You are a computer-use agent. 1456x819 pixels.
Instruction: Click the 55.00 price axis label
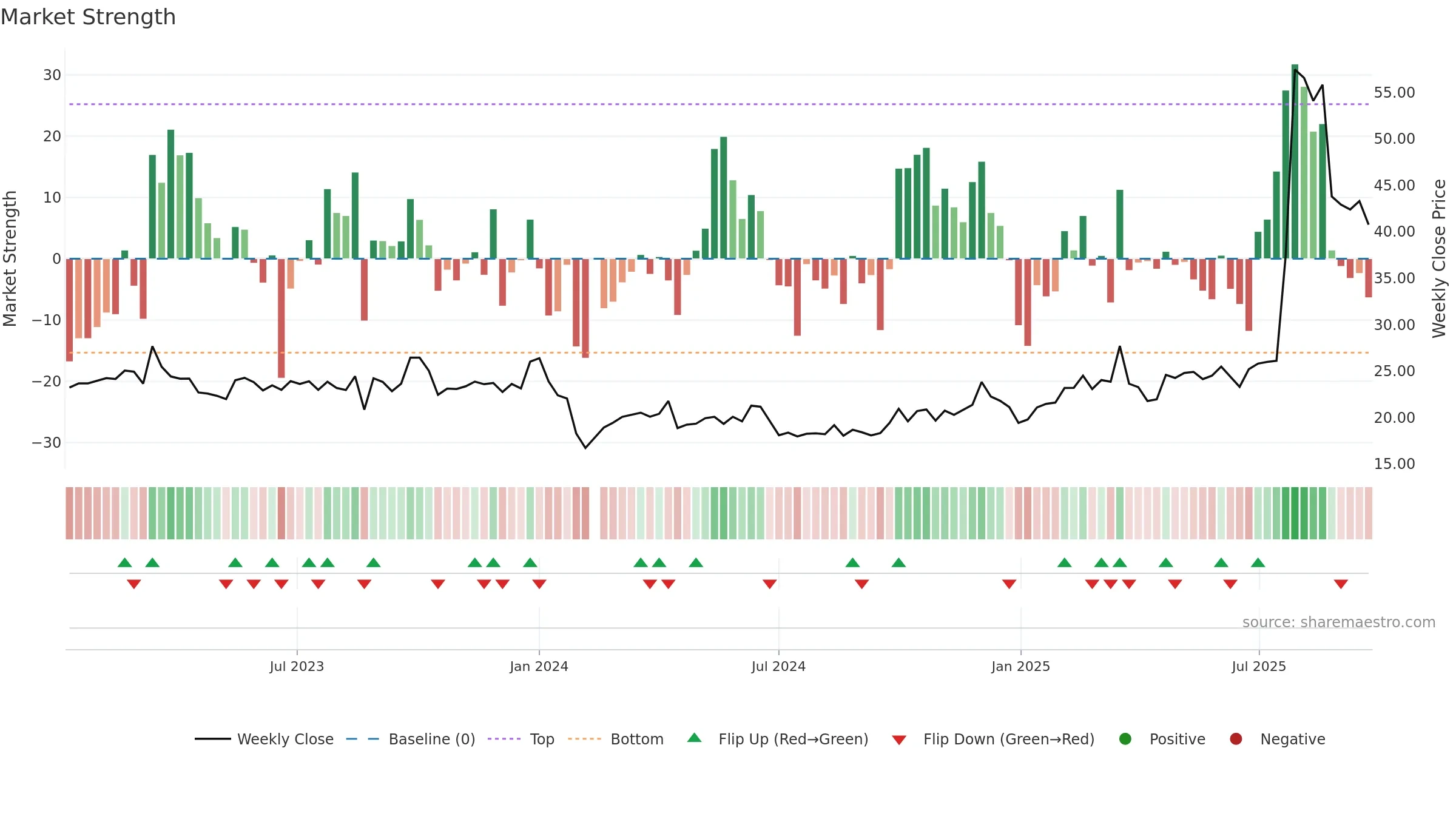[1394, 92]
